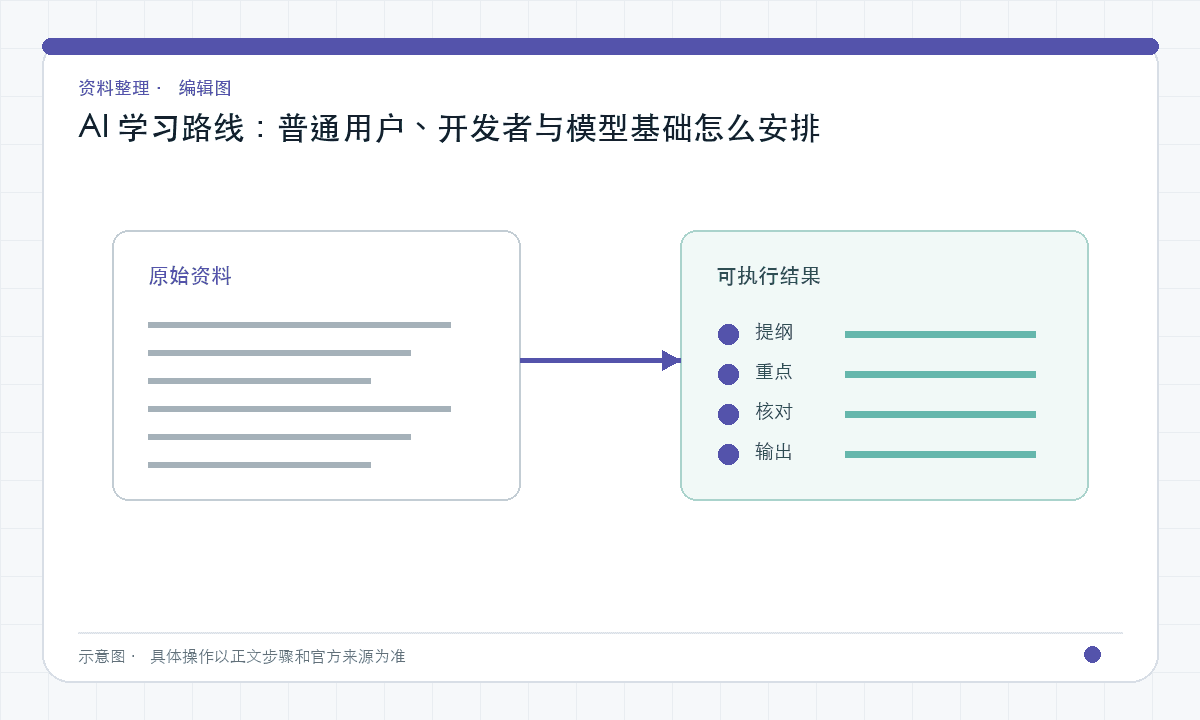
Task: Click the bullet dot beside 核对
Action: (x=728, y=415)
